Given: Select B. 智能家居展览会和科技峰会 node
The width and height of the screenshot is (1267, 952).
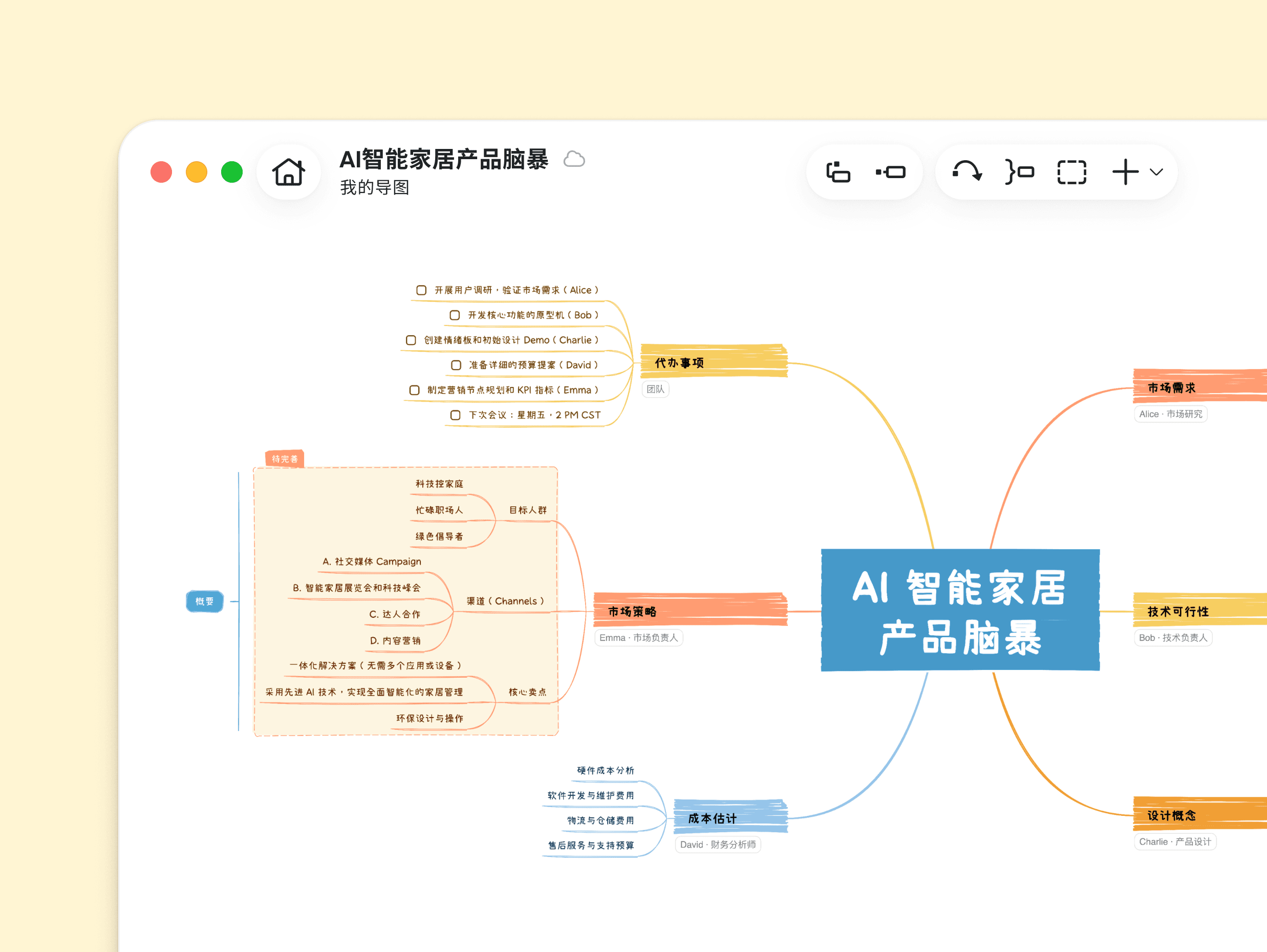Looking at the screenshot, I should click(x=356, y=588).
